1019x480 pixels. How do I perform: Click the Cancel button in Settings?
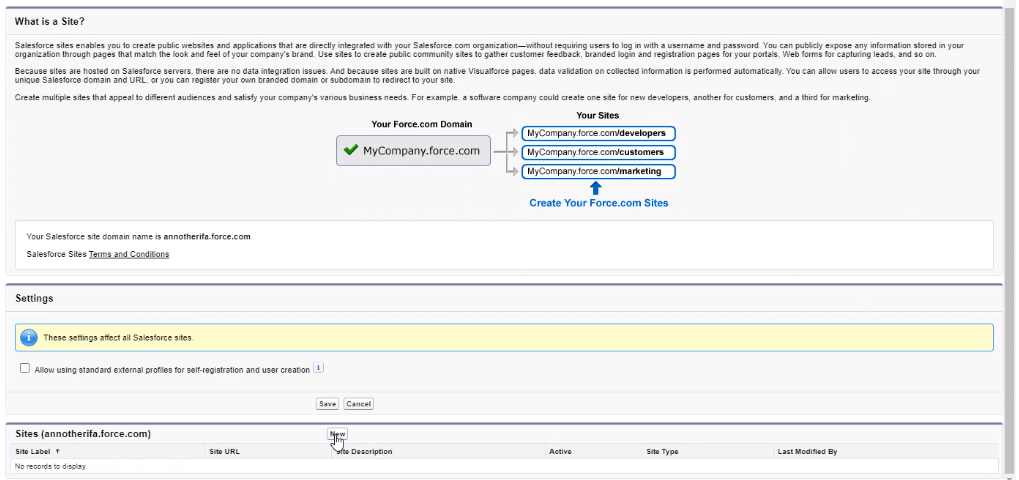click(x=358, y=404)
